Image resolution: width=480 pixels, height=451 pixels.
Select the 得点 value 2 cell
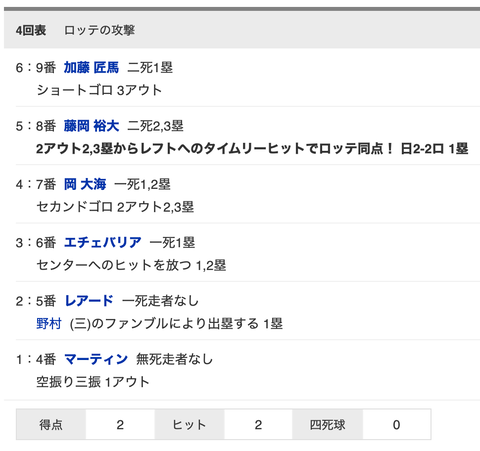tap(120, 424)
